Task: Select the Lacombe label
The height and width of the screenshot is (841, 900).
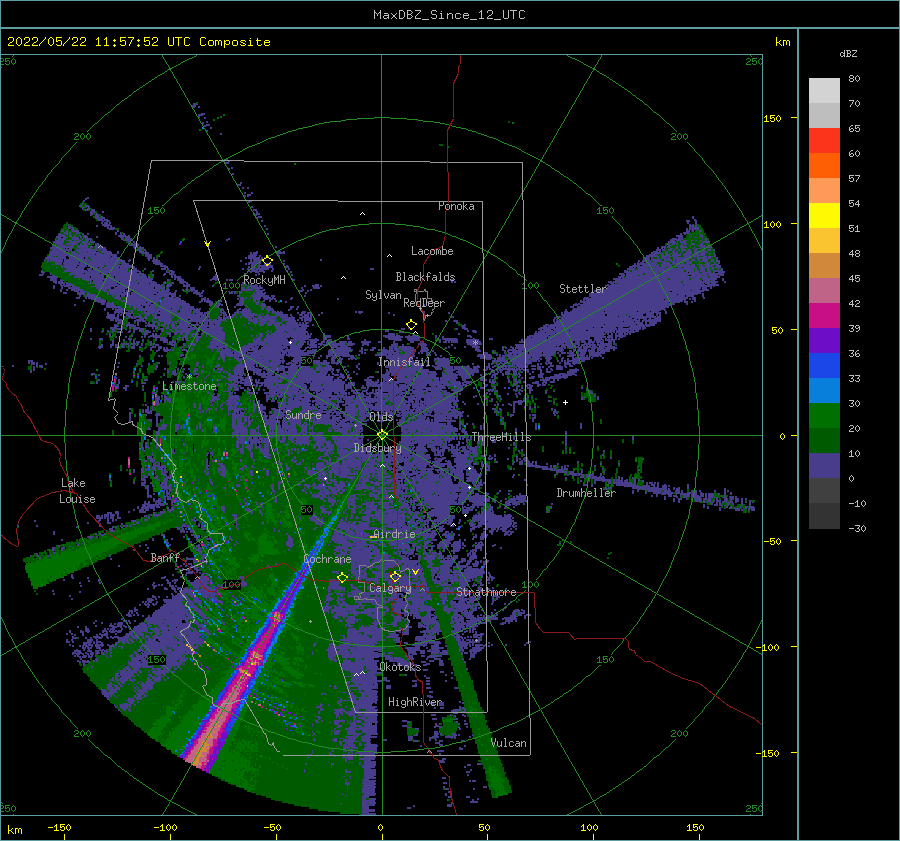Action: click(x=432, y=251)
